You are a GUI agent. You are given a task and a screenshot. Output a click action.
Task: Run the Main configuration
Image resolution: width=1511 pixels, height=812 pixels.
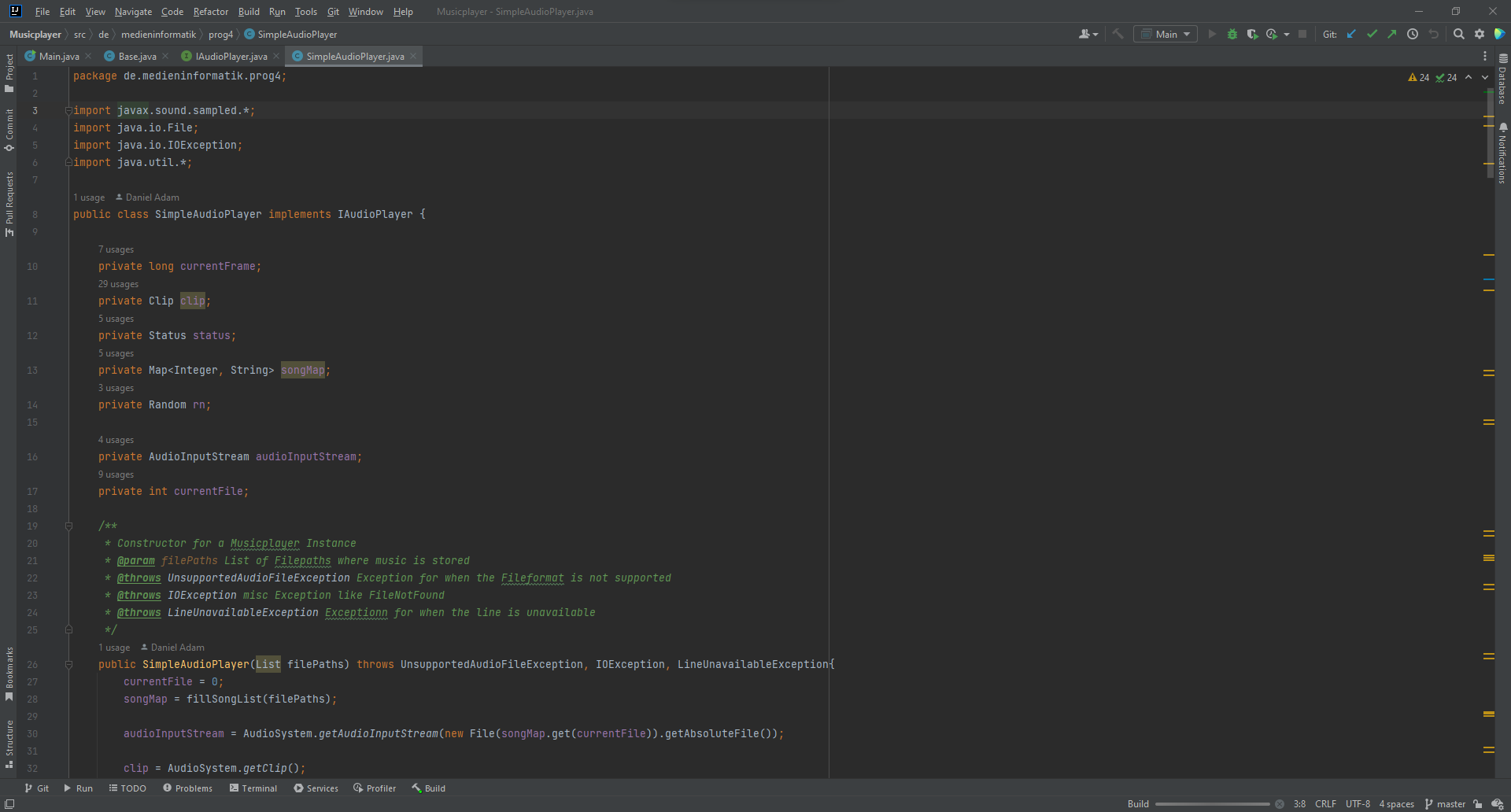click(x=1212, y=34)
